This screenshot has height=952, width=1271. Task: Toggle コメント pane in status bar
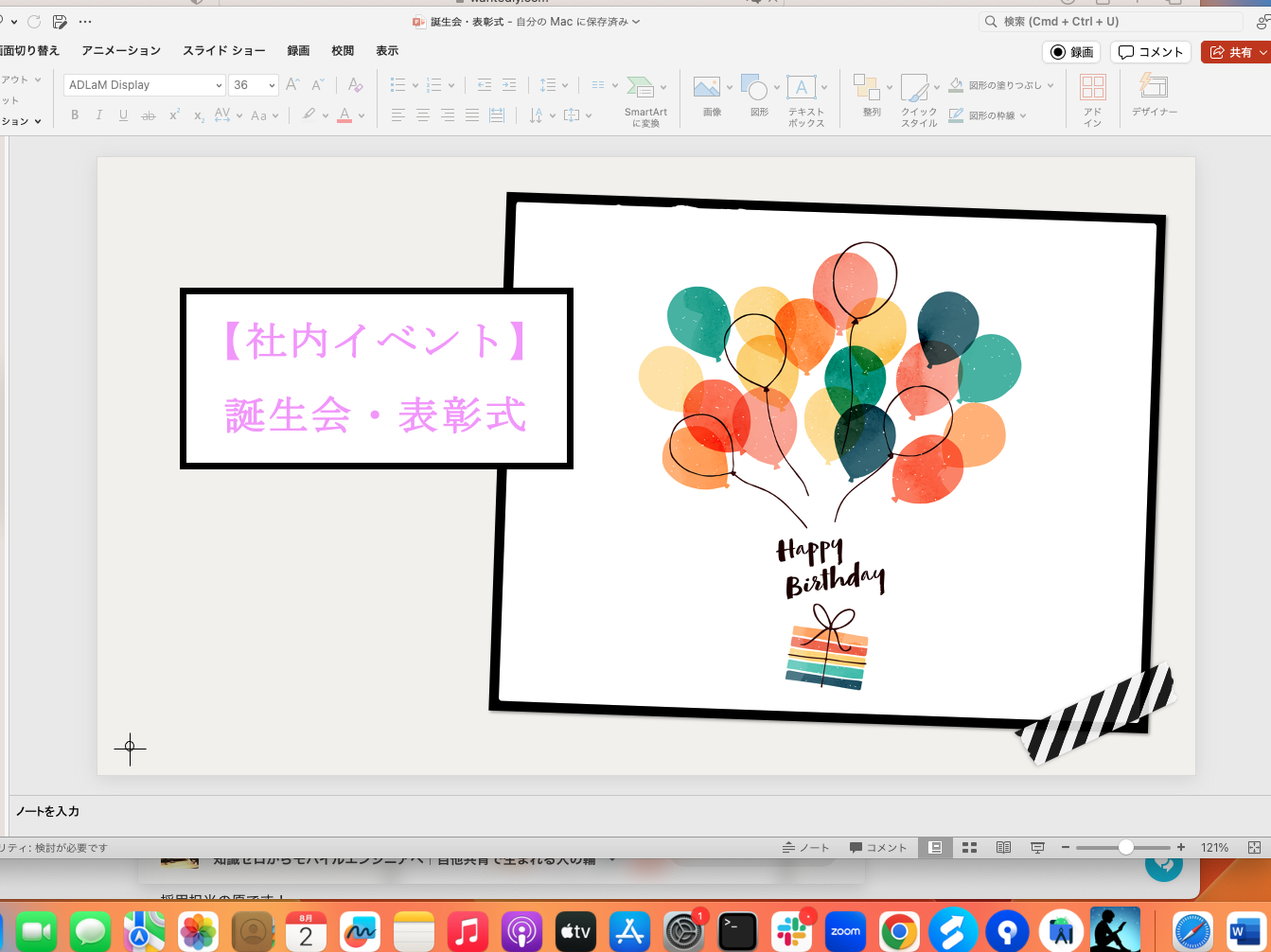[x=878, y=847]
